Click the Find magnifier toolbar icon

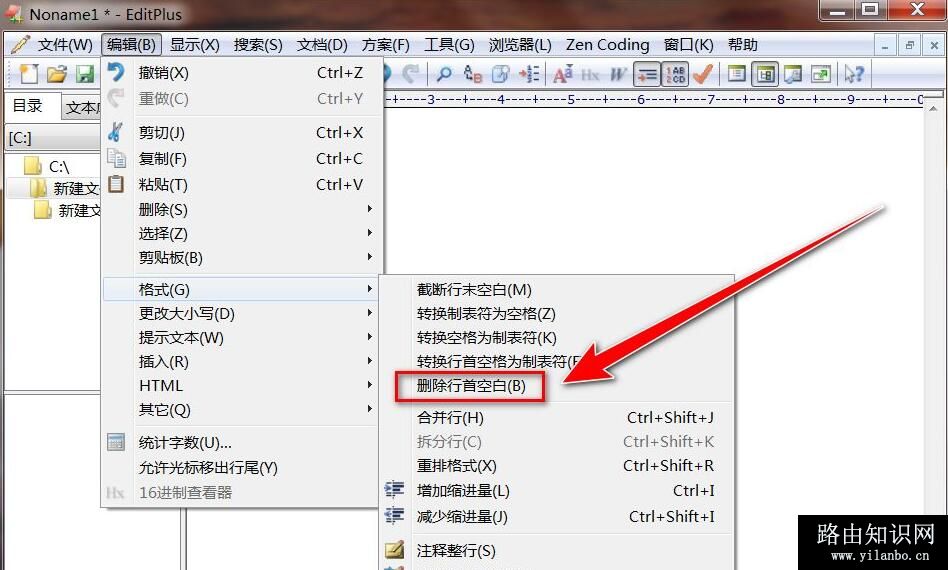444,74
